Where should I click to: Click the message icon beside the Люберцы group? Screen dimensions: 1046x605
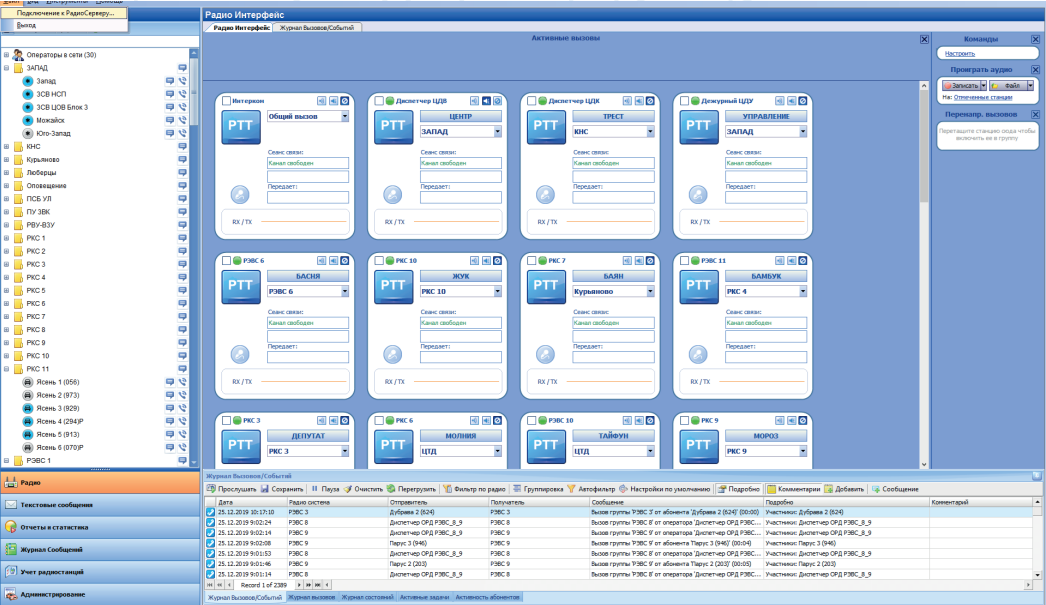click(x=182, y=173)
